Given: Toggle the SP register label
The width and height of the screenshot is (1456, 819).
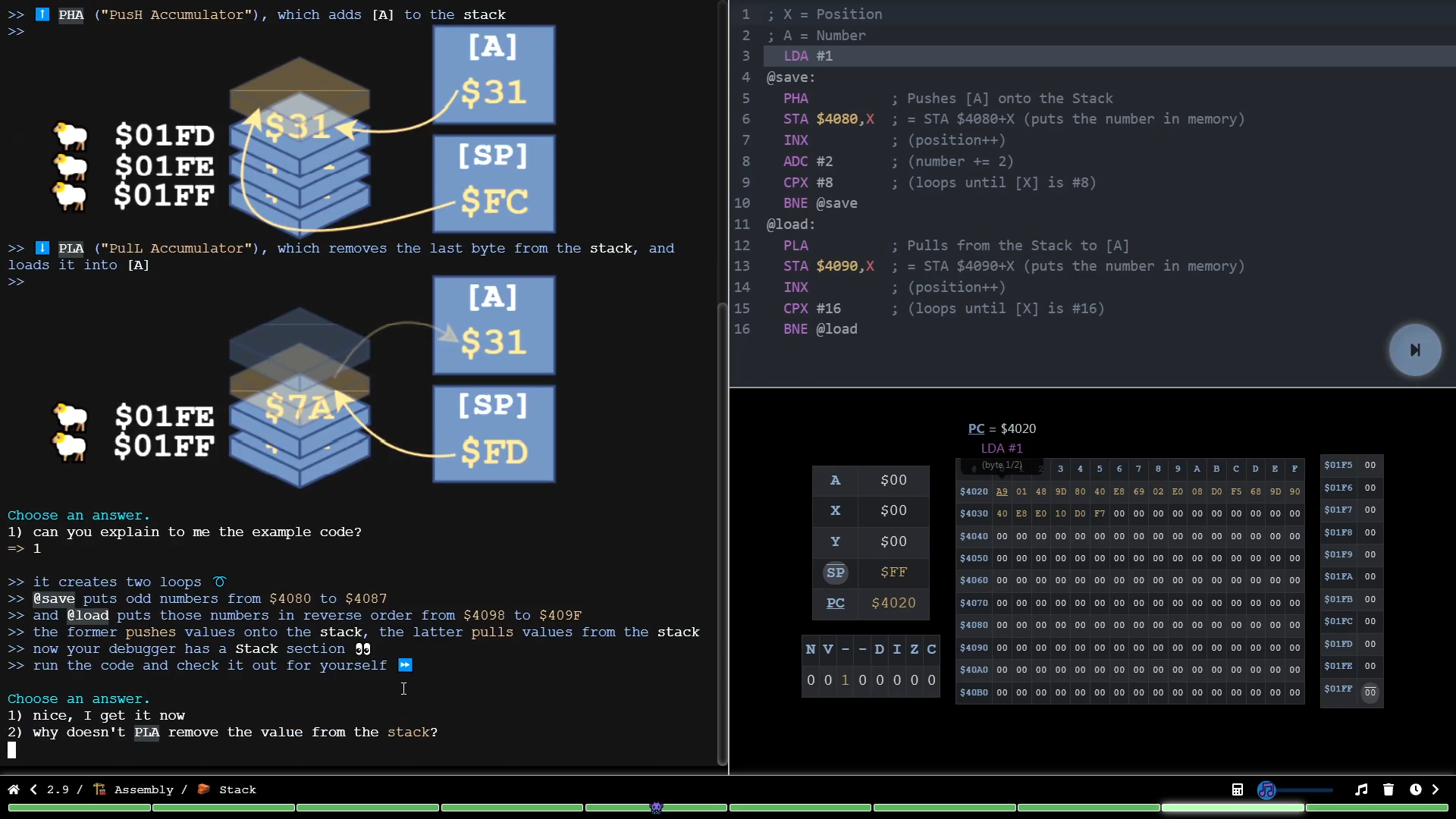Looking at the screenshot, I should pos(835,573).
